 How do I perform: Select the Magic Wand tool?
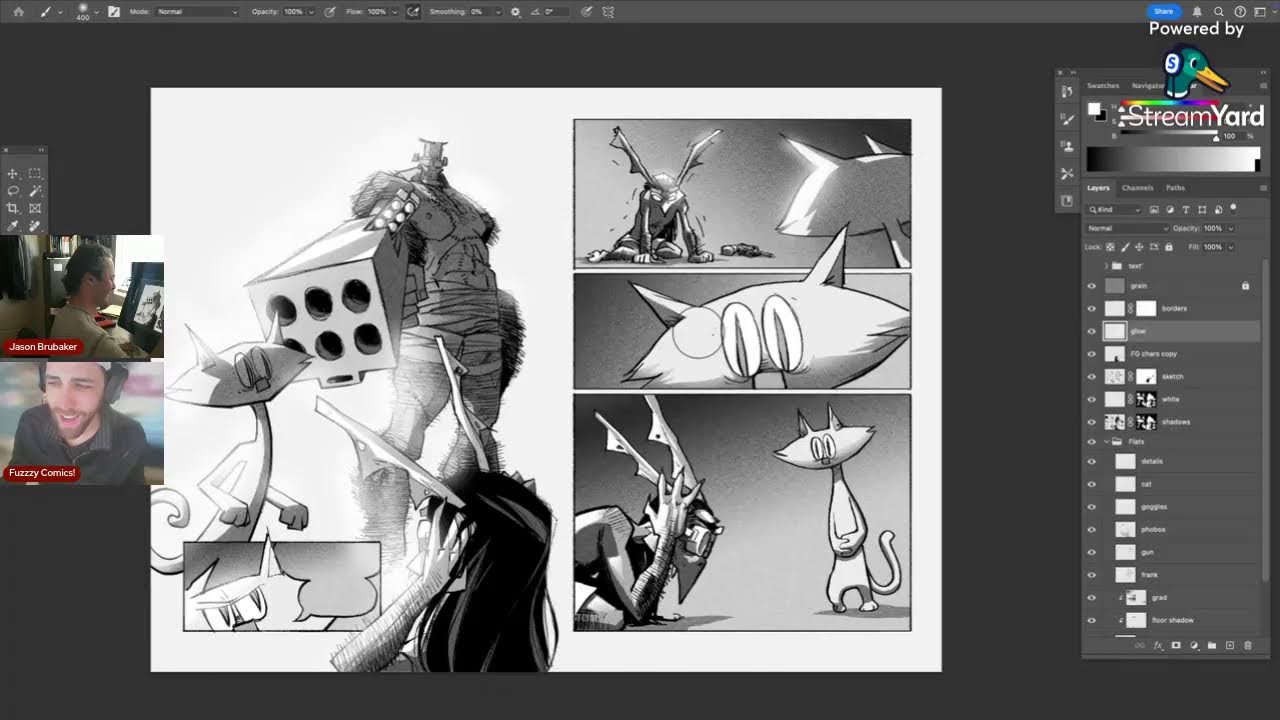click(35, 191)
